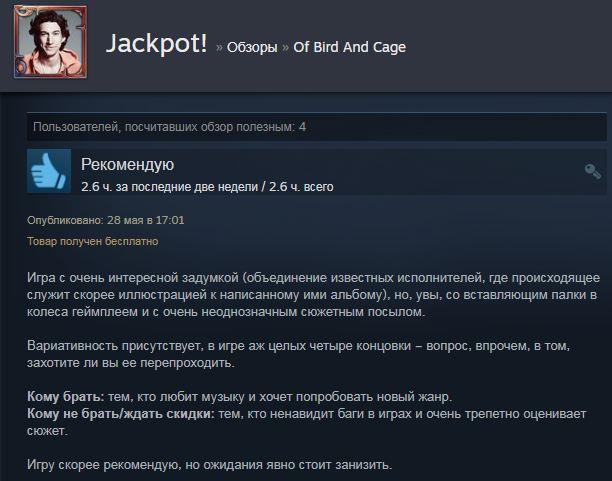Click the blue thumbs-up recommendation icon

(49, 171)
